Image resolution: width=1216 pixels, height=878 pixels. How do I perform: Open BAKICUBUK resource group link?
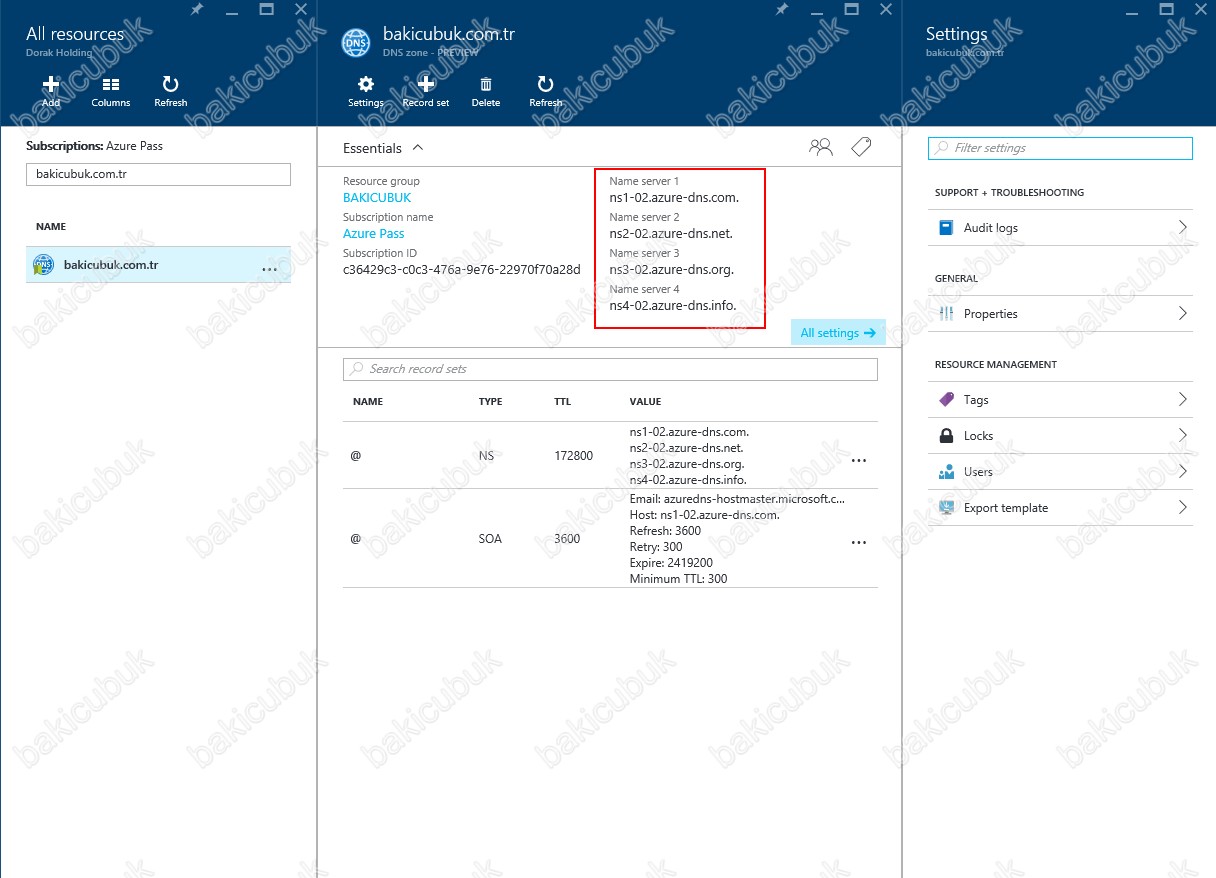point(377,198)
